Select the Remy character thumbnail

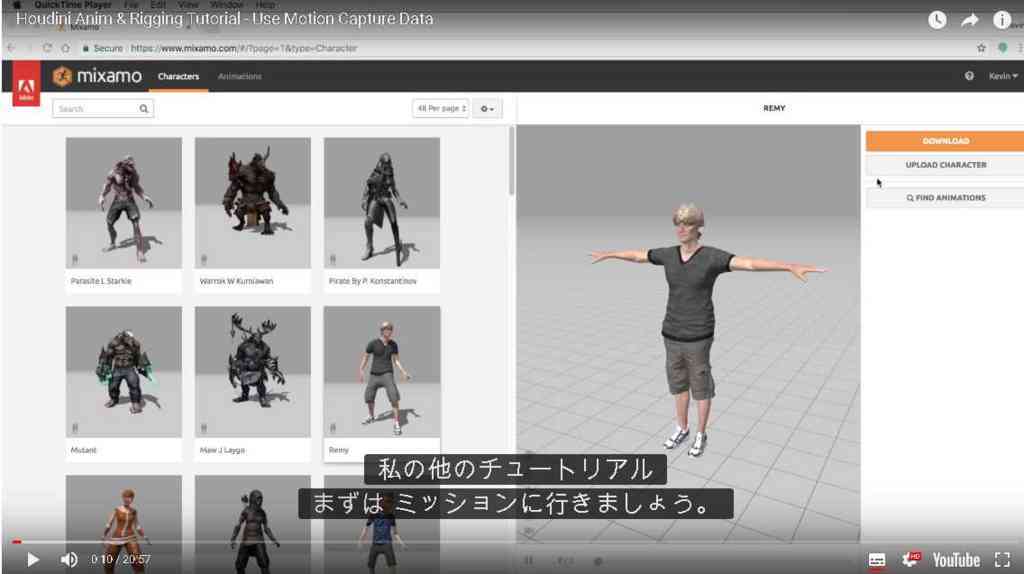(x=382, y=372)
